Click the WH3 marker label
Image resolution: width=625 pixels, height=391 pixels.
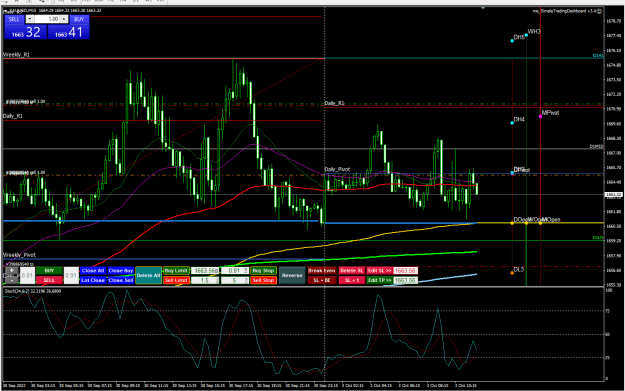[534, 31]
